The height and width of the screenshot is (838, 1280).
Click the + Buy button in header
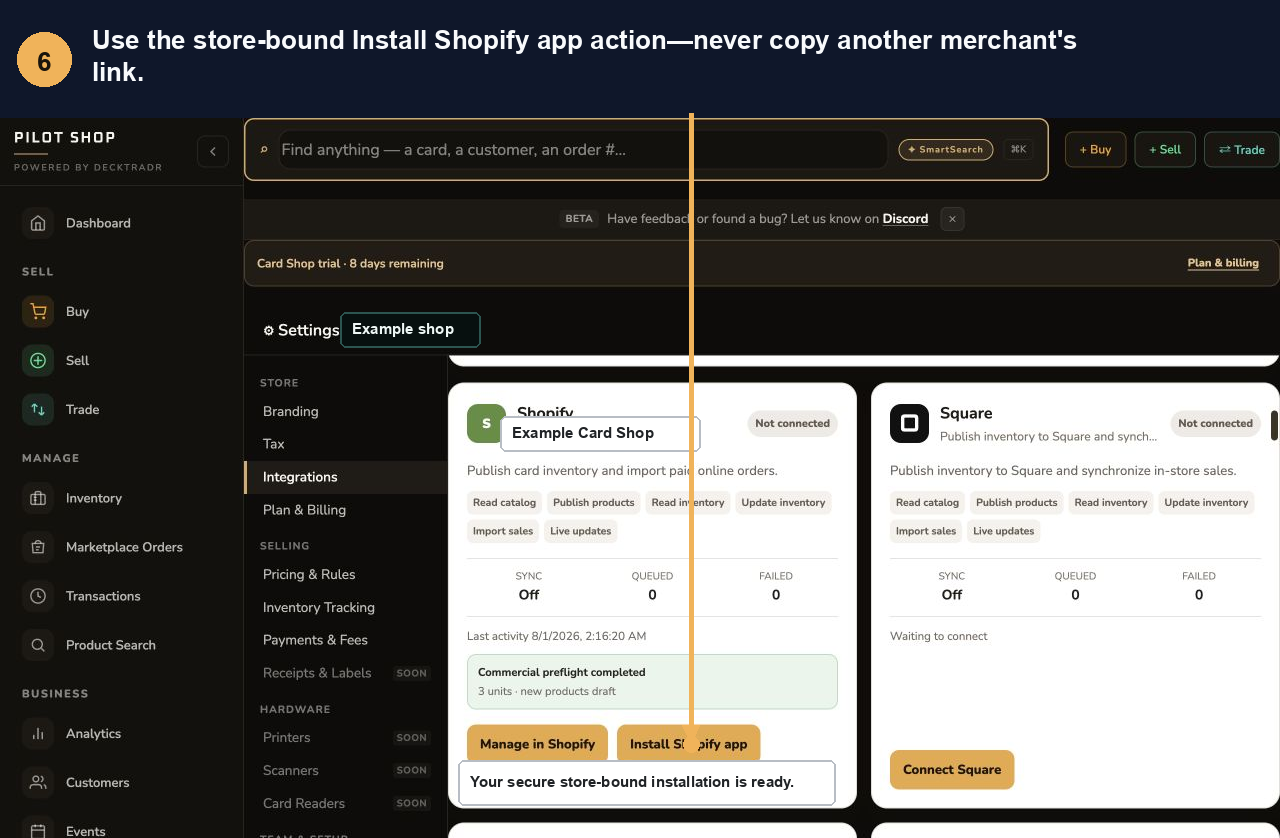point(1095,150)
